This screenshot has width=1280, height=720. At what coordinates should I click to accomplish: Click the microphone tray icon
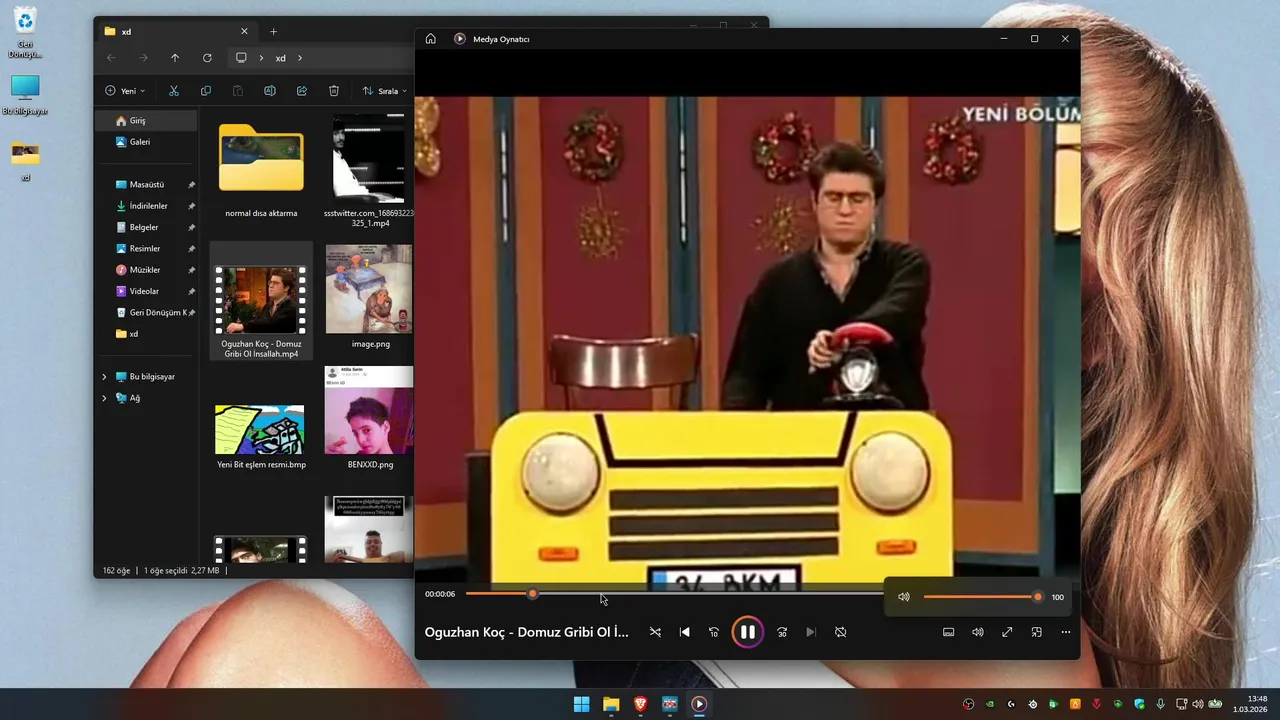pos(1160,704)
